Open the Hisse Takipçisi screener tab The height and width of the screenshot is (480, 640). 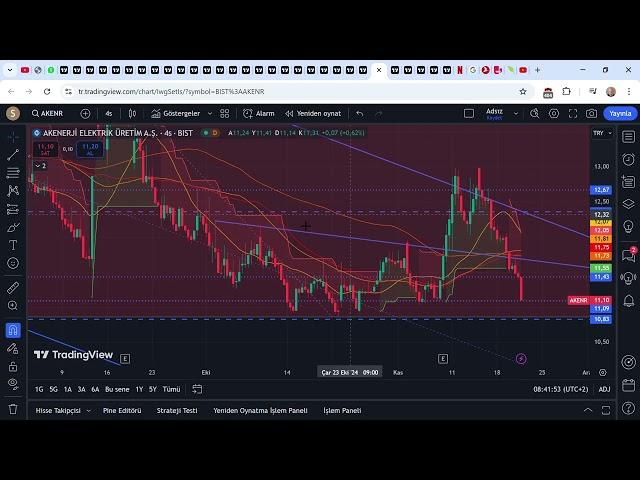[58, 411]
